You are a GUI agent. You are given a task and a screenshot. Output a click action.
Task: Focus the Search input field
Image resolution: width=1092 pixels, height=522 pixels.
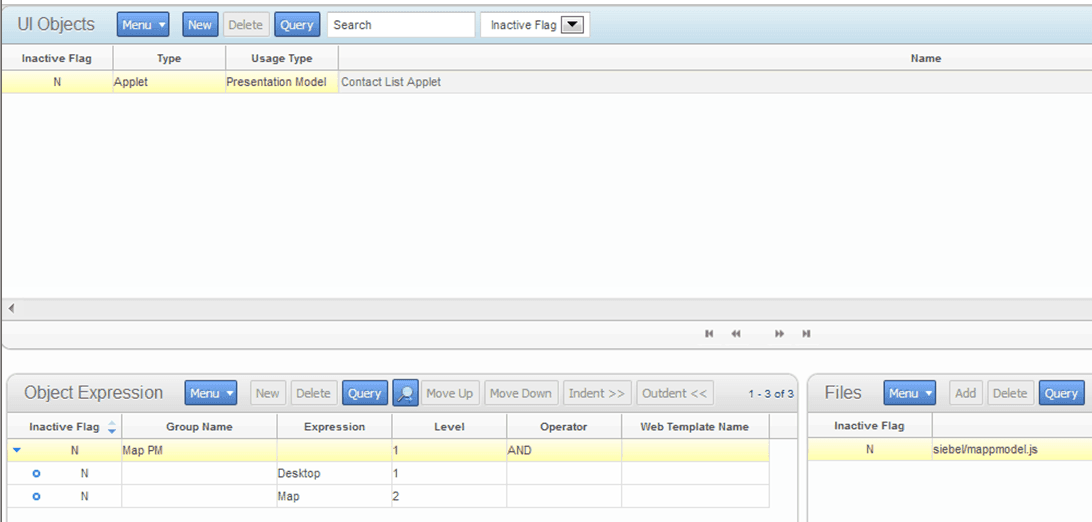coord(401,24)
